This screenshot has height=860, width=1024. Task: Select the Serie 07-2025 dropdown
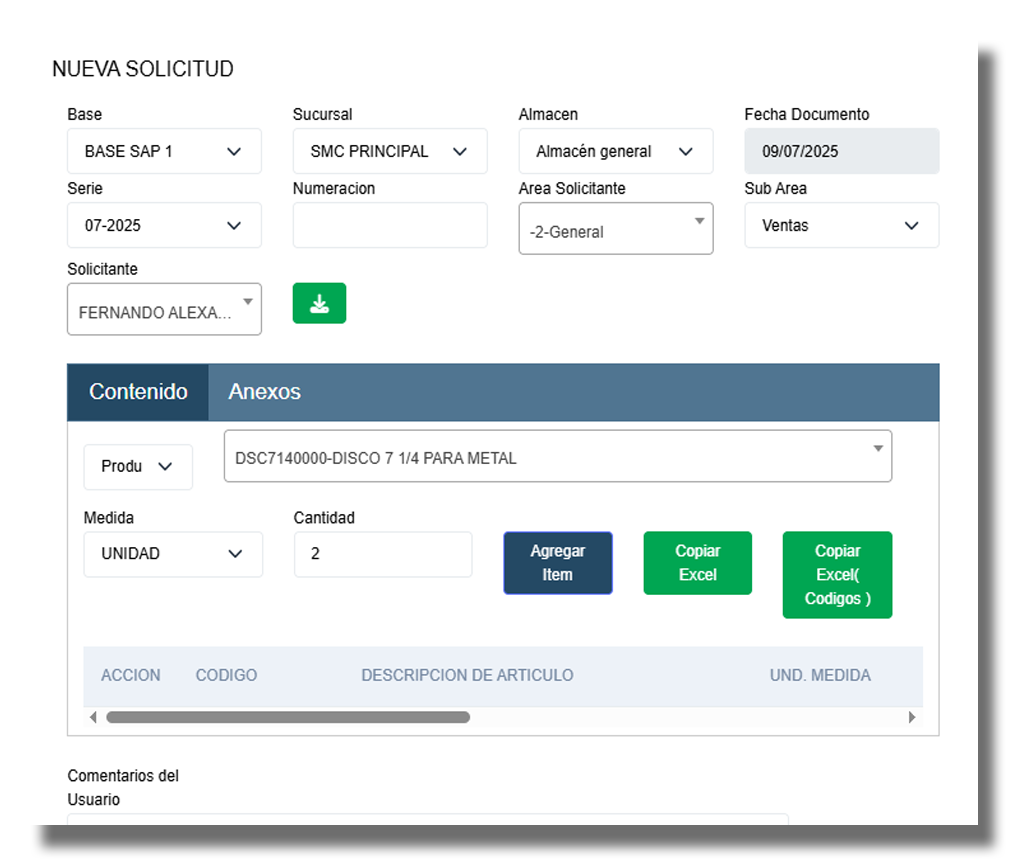click(164, 225)
